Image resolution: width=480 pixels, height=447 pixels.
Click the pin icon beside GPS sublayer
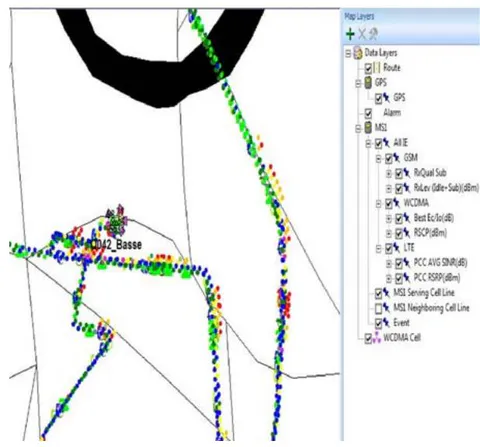tap(387, 98)
